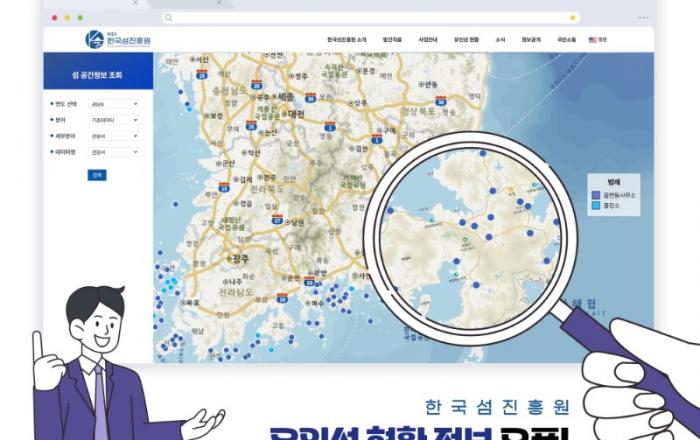The image size is (700, 440).
Task: Click highway 10 shield below 광양
Action: click(309, 282)
